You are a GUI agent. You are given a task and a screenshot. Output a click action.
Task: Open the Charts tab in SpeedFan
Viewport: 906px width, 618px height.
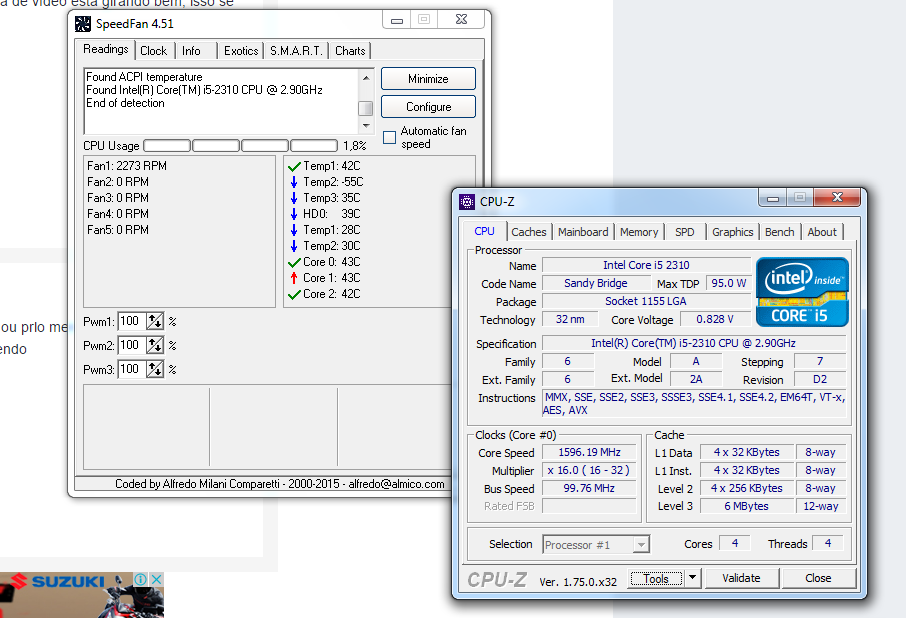pos(350,51)
